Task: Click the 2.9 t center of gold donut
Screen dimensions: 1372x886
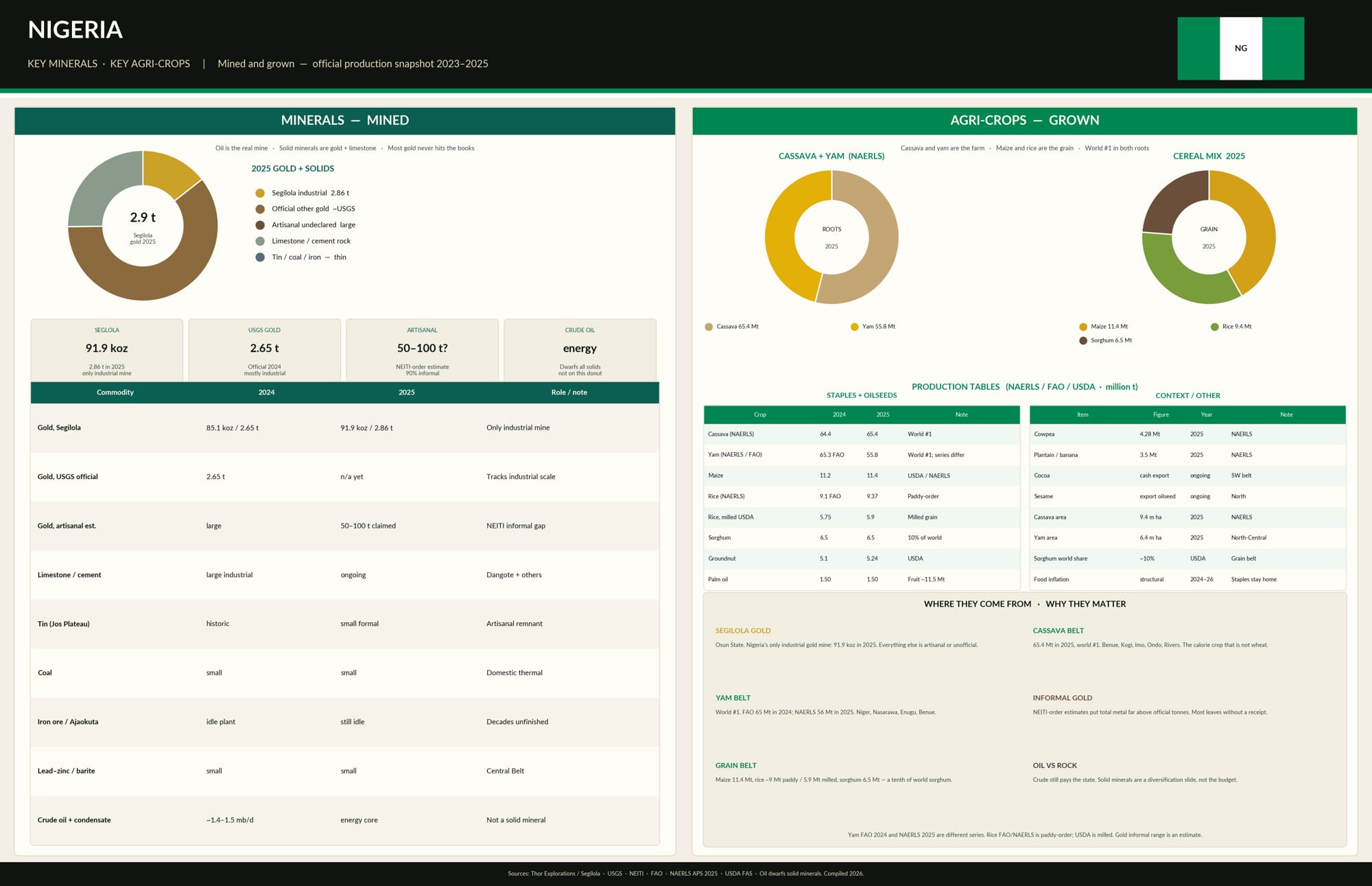Action: tap(143, 225)
